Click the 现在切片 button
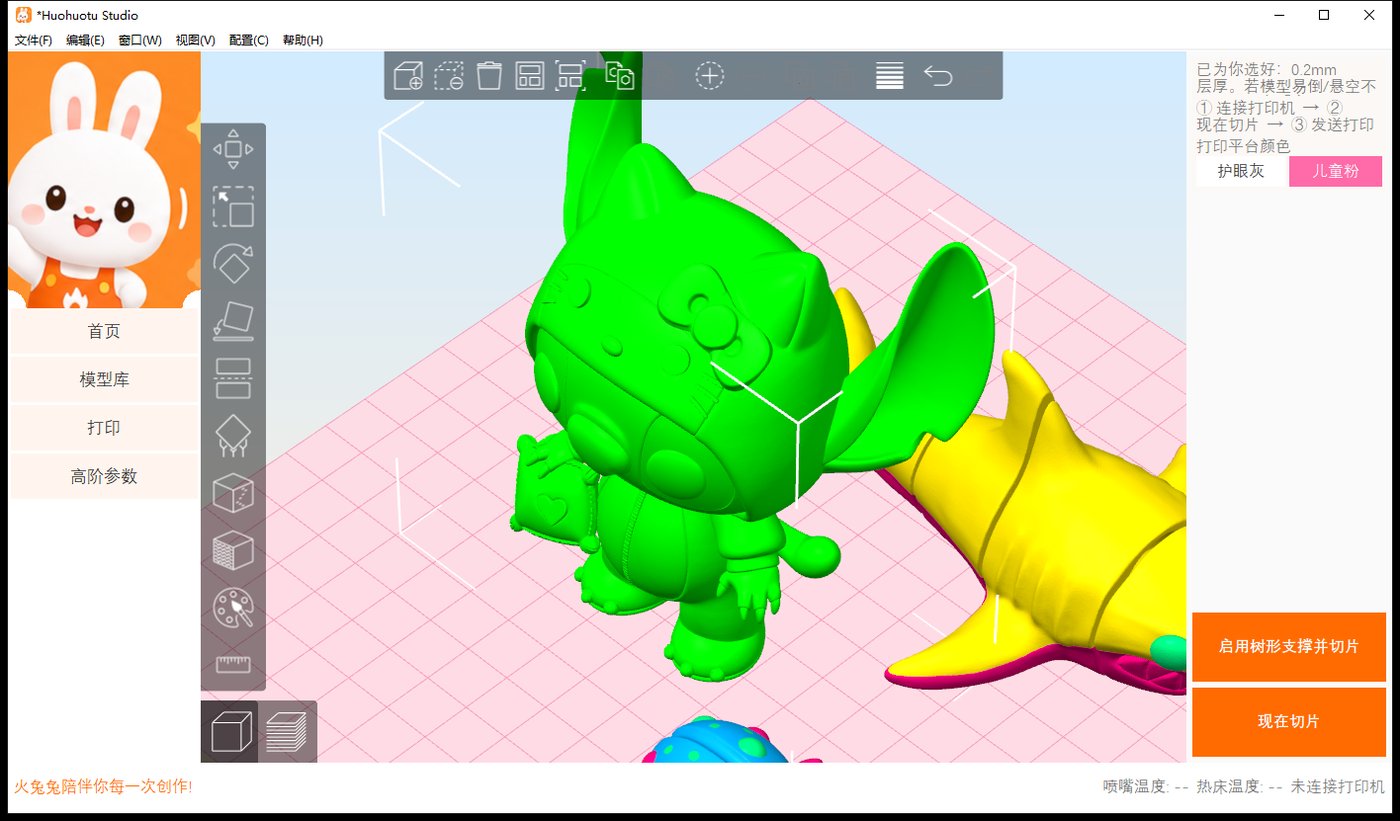Screen dimensions: 1400x821 1289,722
